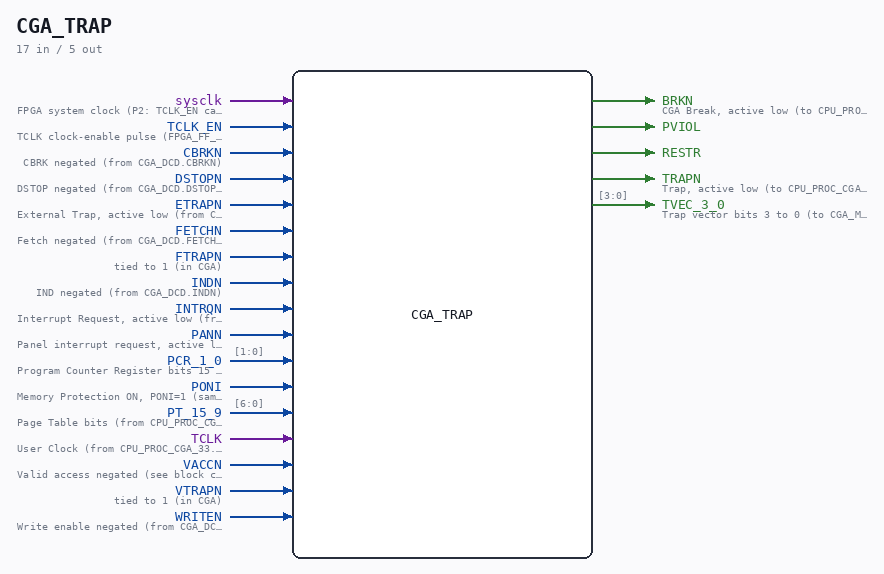The height and width of the screenshot is (574, 884).
Task: Click 'External Trap, active low' description
Action: 120,214
